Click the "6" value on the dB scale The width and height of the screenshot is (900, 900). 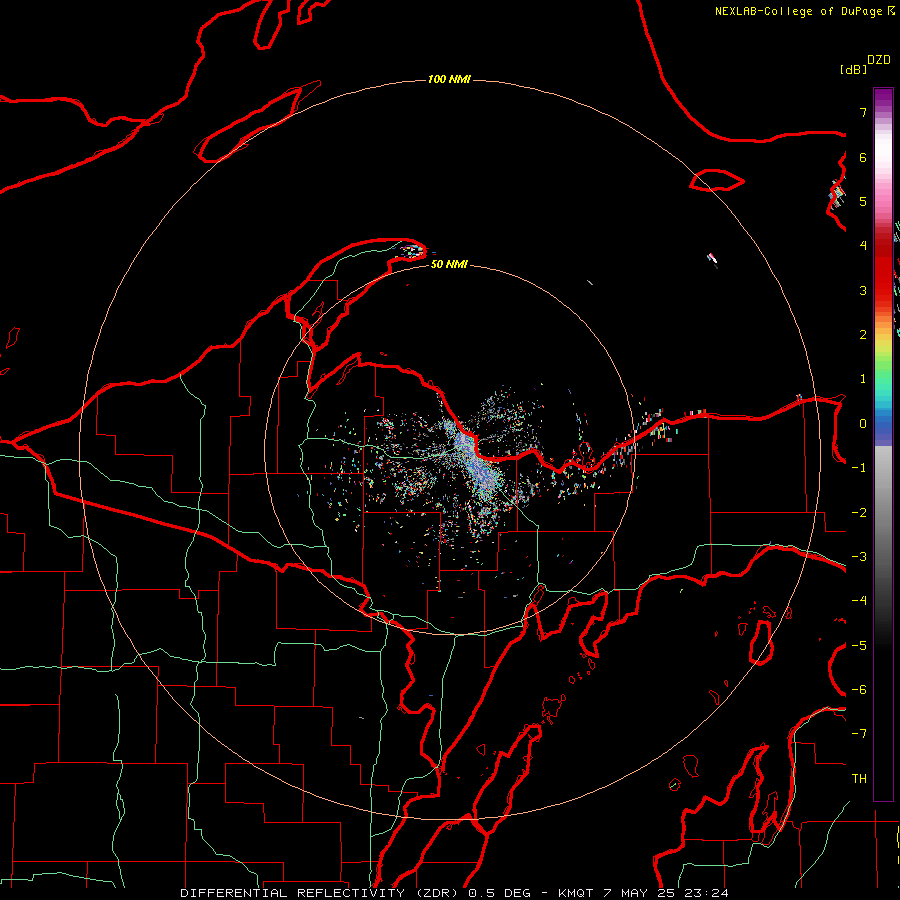point(863,157)
